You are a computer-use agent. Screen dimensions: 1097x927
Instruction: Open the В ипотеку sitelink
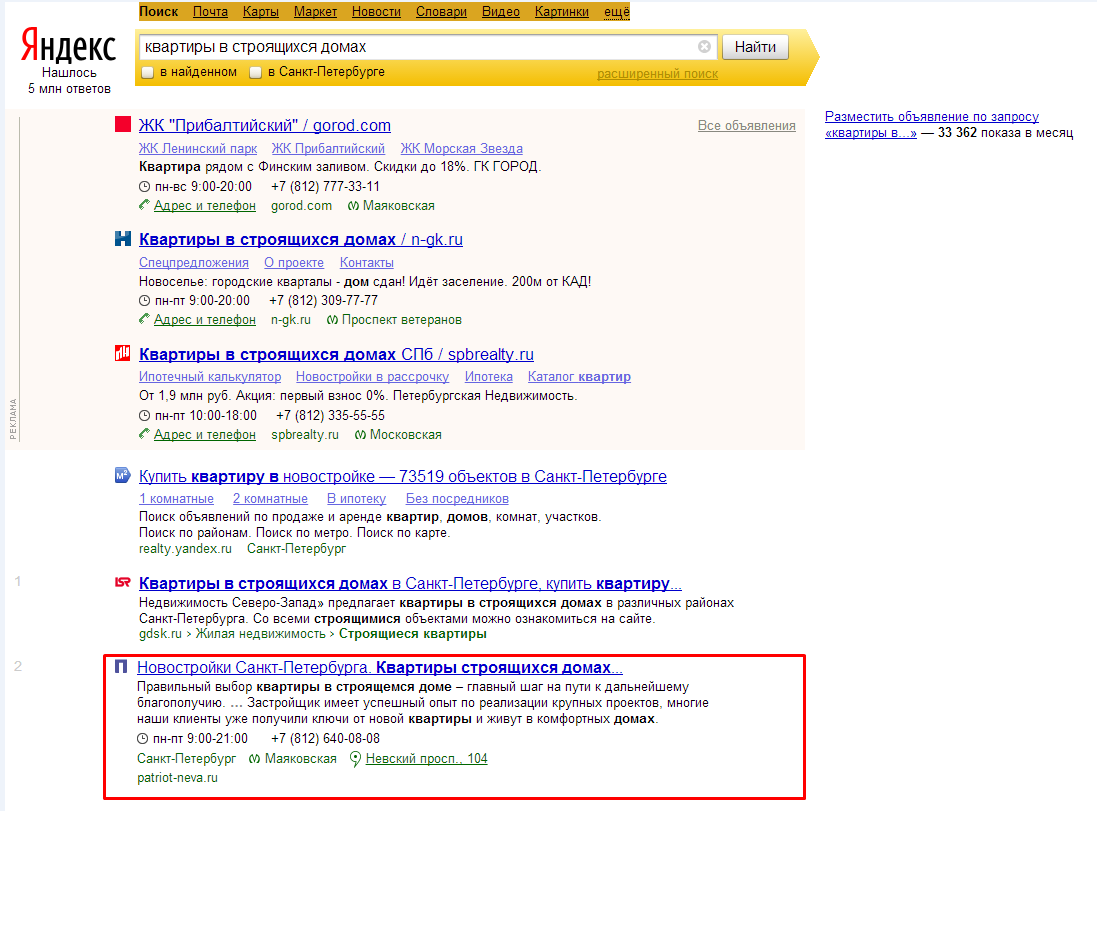click(x=357, y=499)
